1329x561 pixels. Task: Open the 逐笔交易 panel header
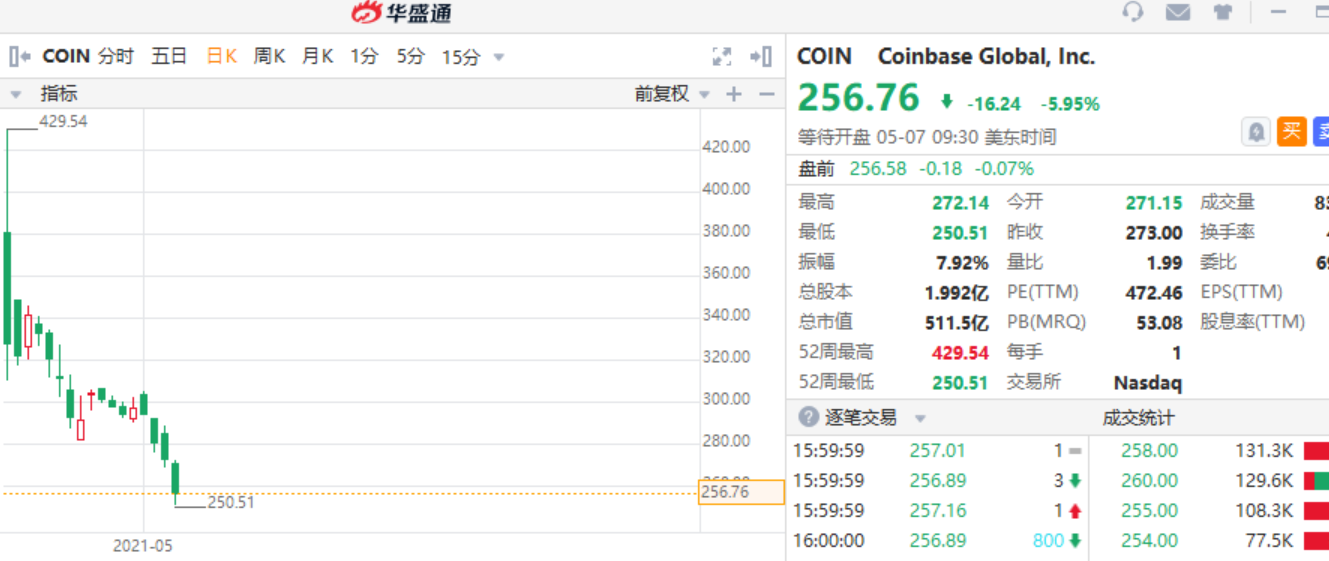coord(860,417)
